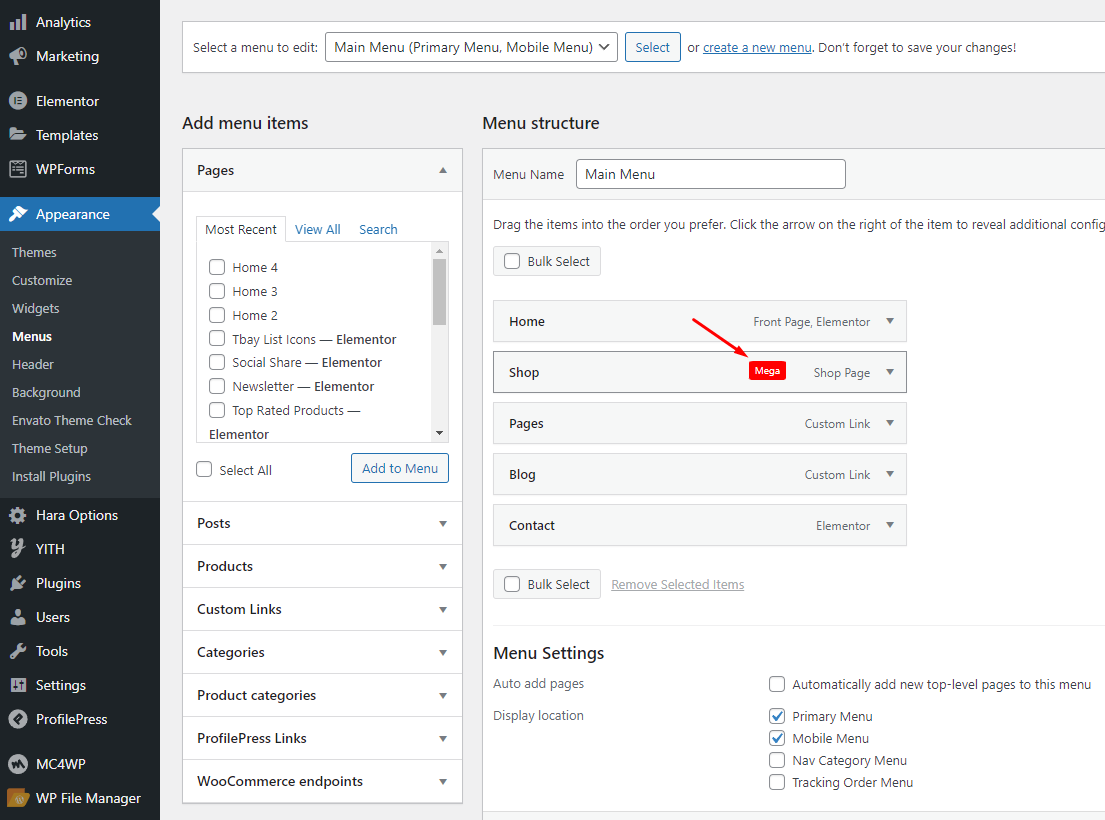Viewport: 1105px width, 820px height.
Task: Click the Templates folder icon
Action: point(18,135)
